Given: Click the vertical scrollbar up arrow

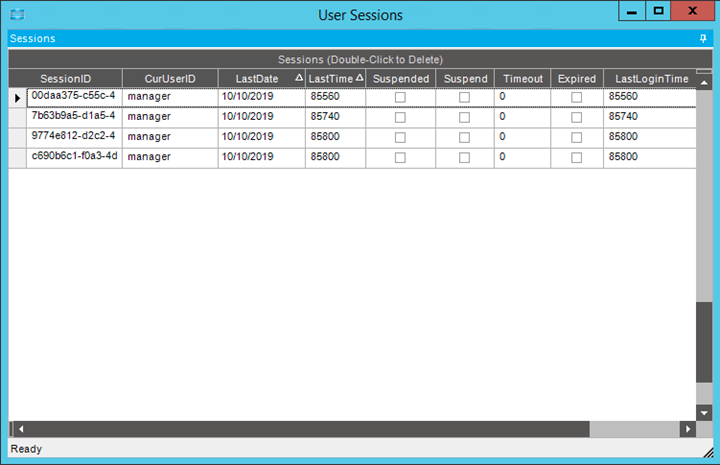Looking at the screenshot, I should point(704,83).
